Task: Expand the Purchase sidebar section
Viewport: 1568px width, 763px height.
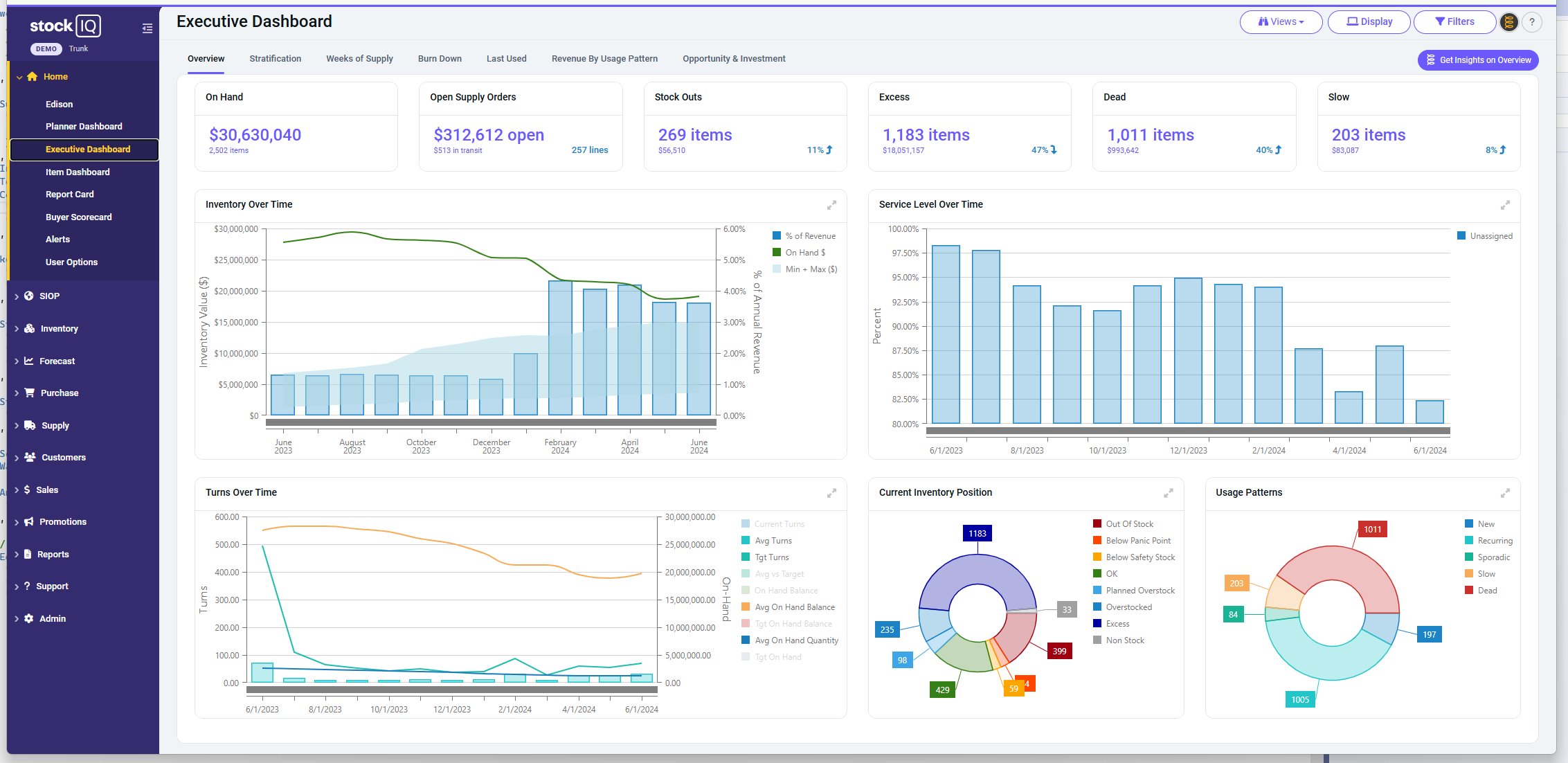Action: (60, 393)
